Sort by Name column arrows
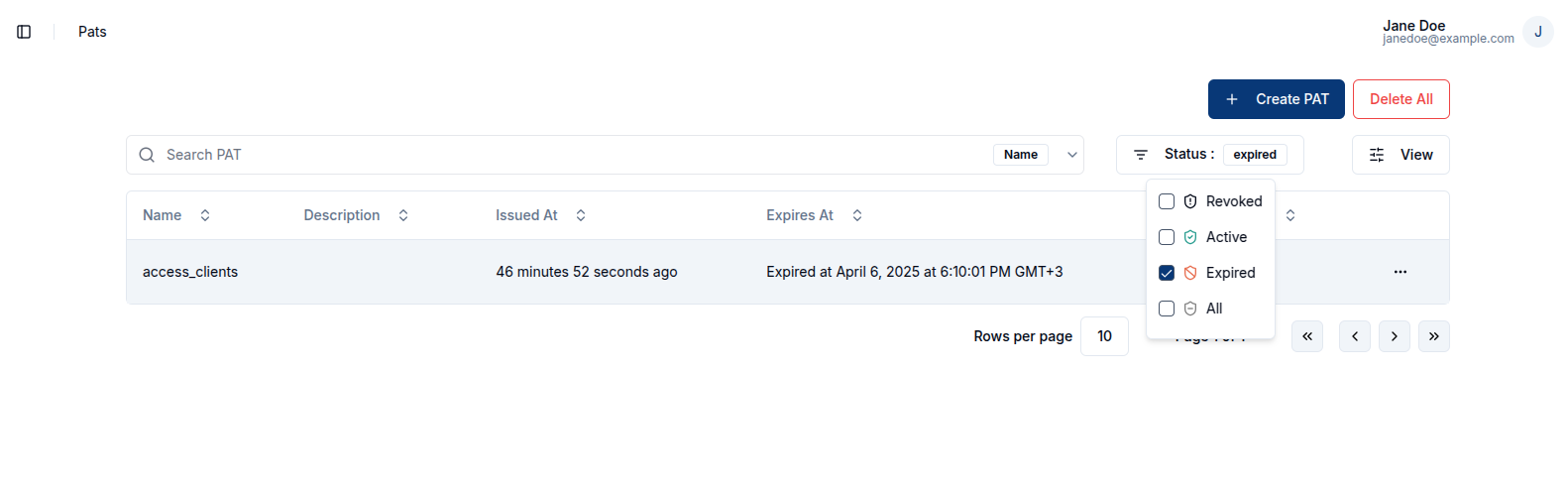Screen dimensions: 1568x499 click(x=205, y=215)
